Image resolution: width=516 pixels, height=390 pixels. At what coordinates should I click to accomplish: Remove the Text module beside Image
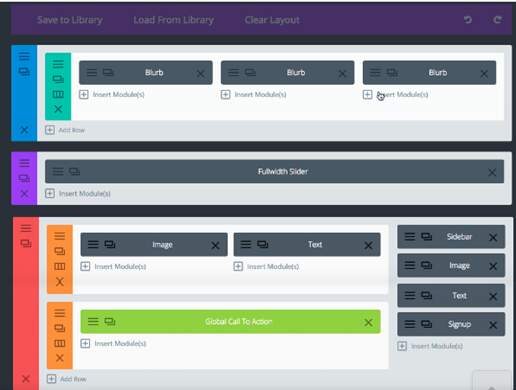[x=368, y=246]
